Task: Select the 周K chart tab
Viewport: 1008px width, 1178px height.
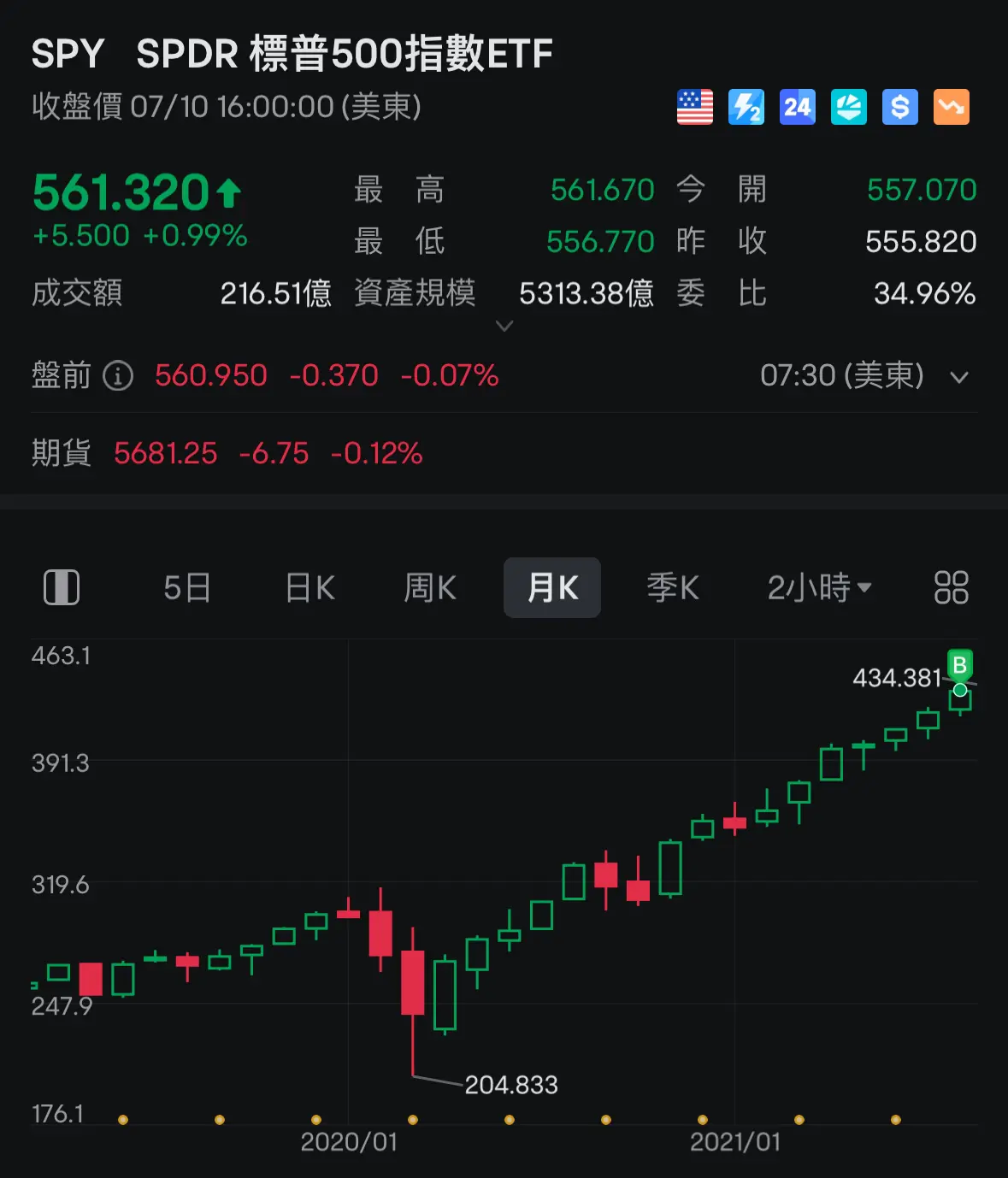Action: pyautogui.click(x=430, y=587)
